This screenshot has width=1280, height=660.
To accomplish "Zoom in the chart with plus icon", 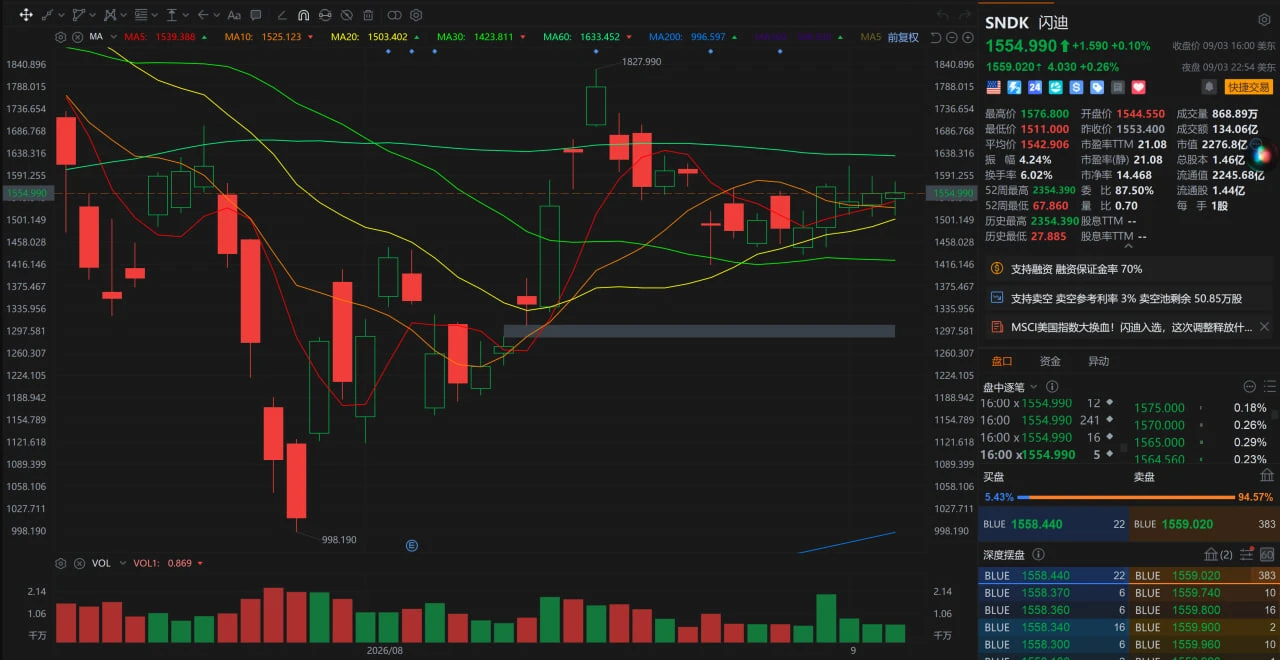I will click(967, 37).
